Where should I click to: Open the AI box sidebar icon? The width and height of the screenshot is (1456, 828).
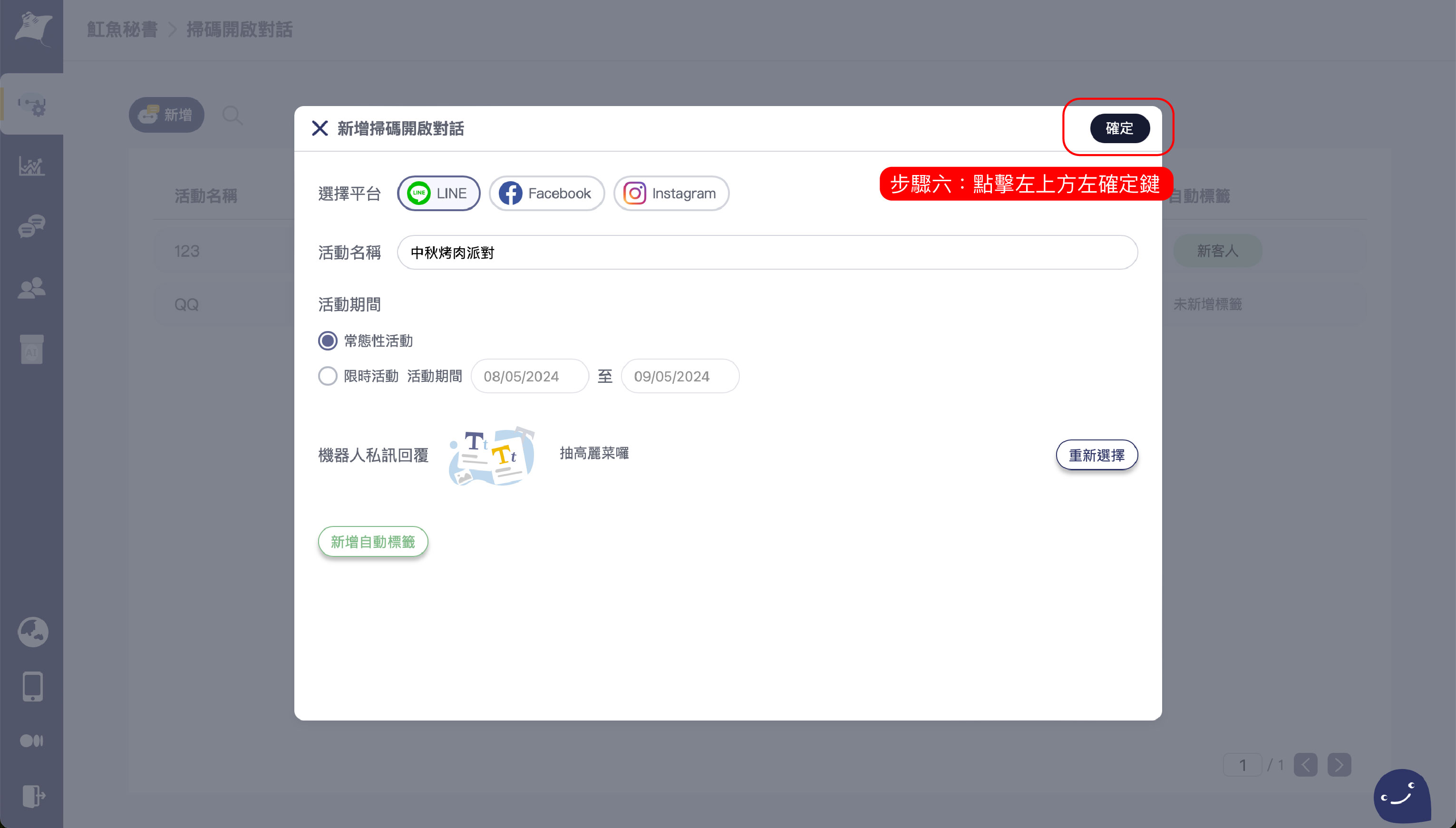(x=32, y=349)
